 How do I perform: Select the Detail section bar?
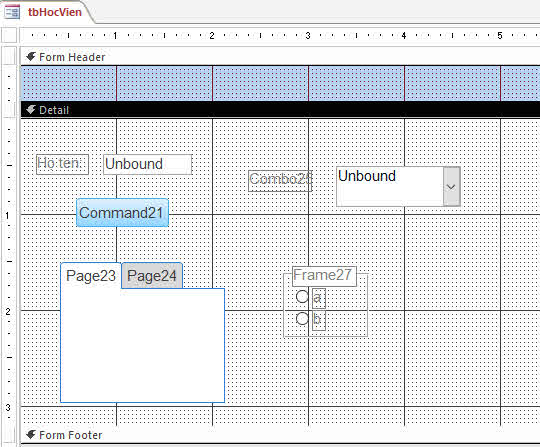(280, 110)
